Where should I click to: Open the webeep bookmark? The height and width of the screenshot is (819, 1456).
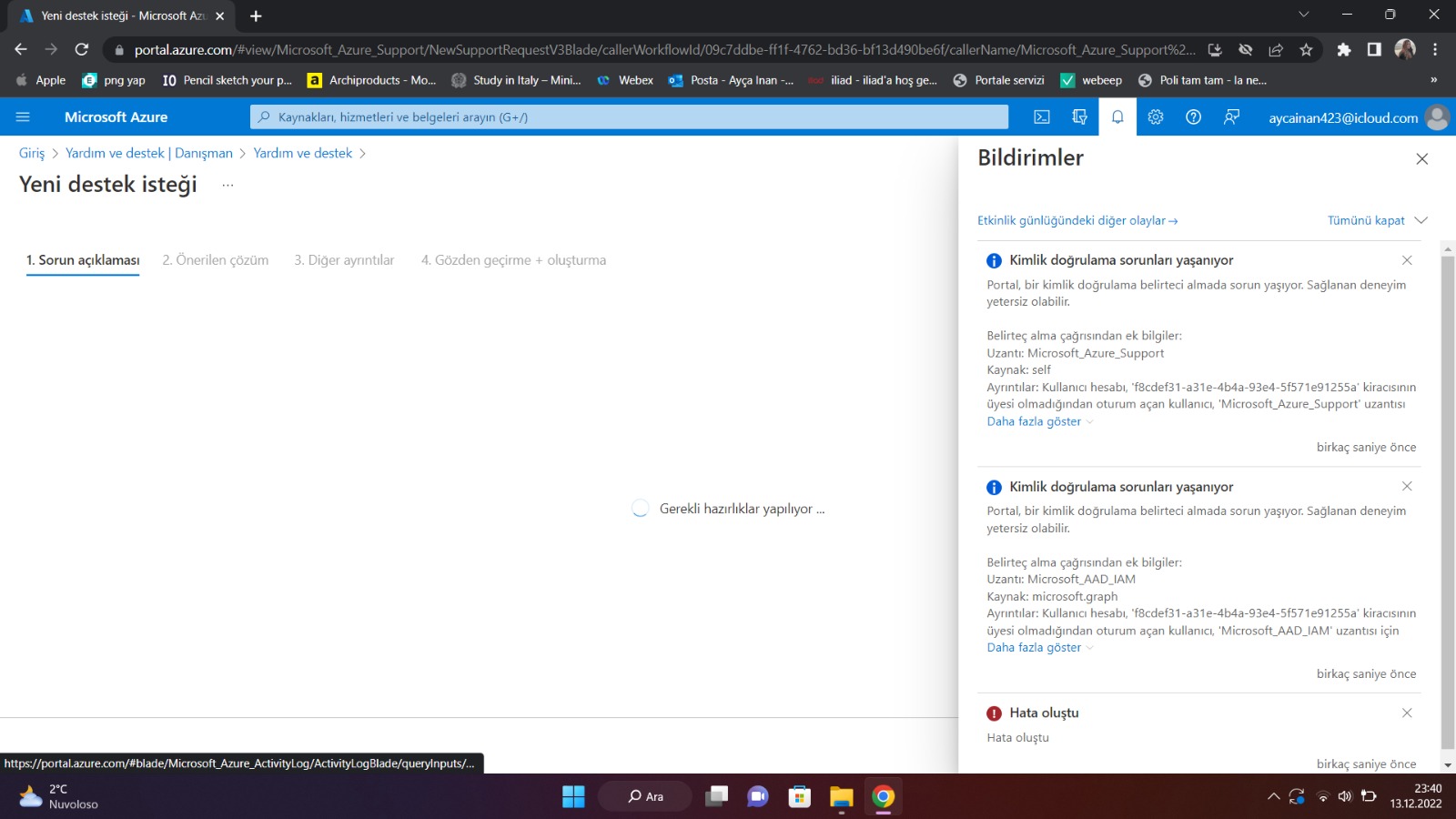click(x=1091, y=80)
